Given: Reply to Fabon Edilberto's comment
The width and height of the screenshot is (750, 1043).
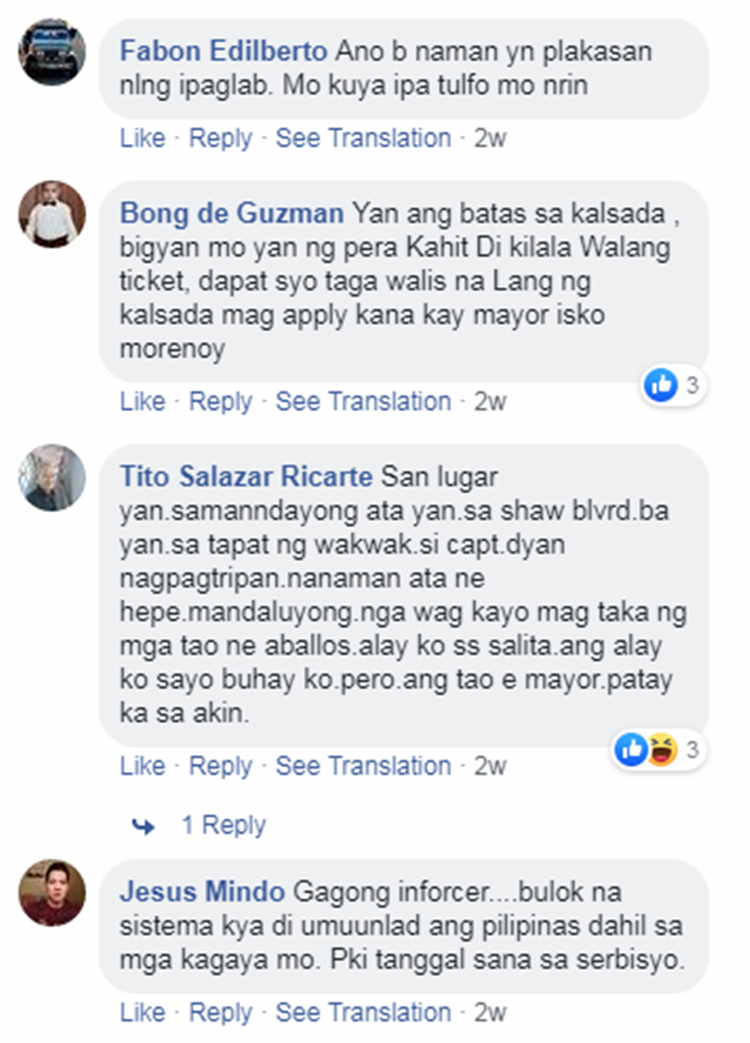Looking at the screenshot, I should pyautogui.click(x=220, y=138).
